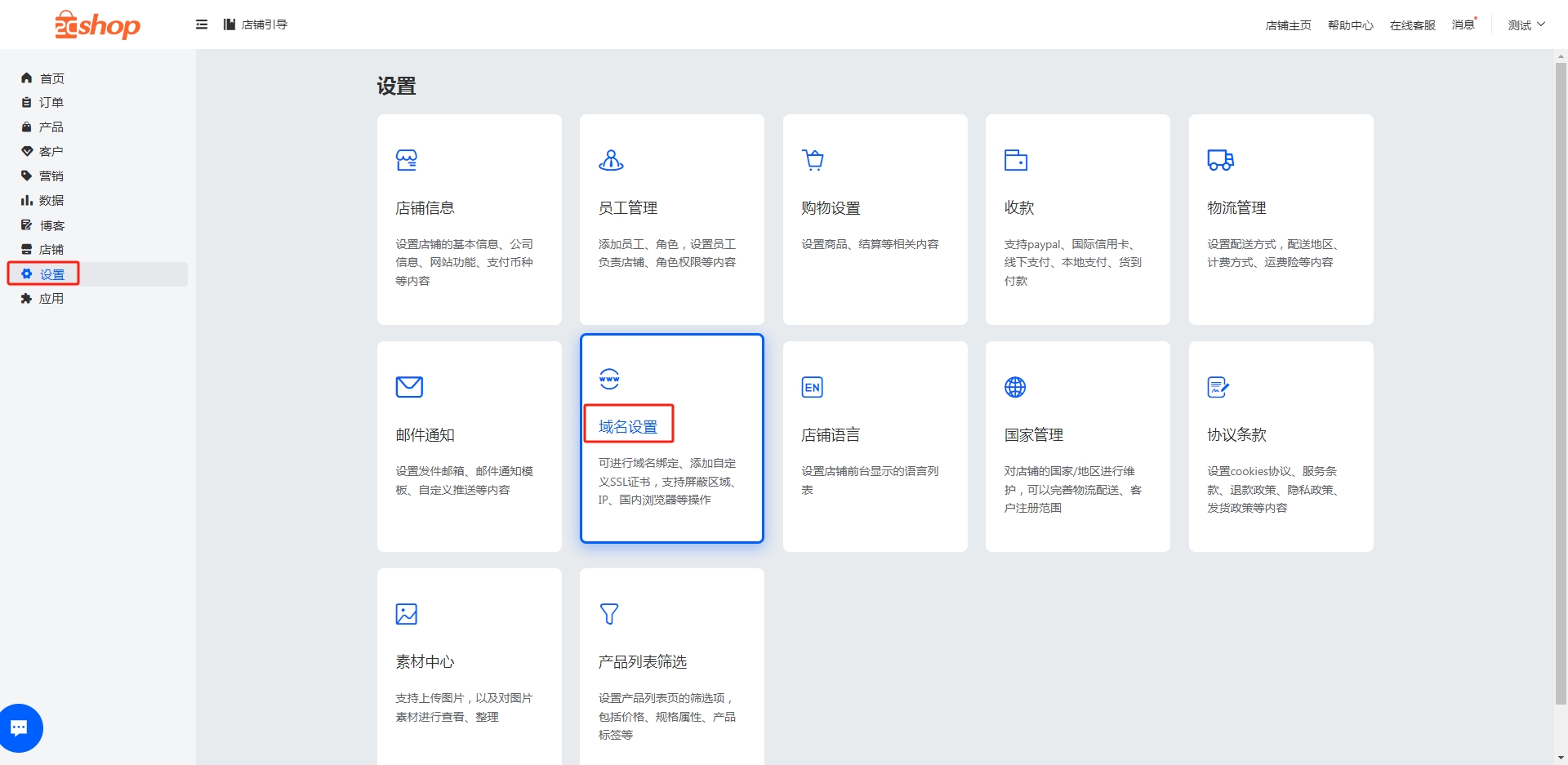Click the www icon on 域名设置 card
This screenshot has height=765, width=1568.
pos(609,379)
